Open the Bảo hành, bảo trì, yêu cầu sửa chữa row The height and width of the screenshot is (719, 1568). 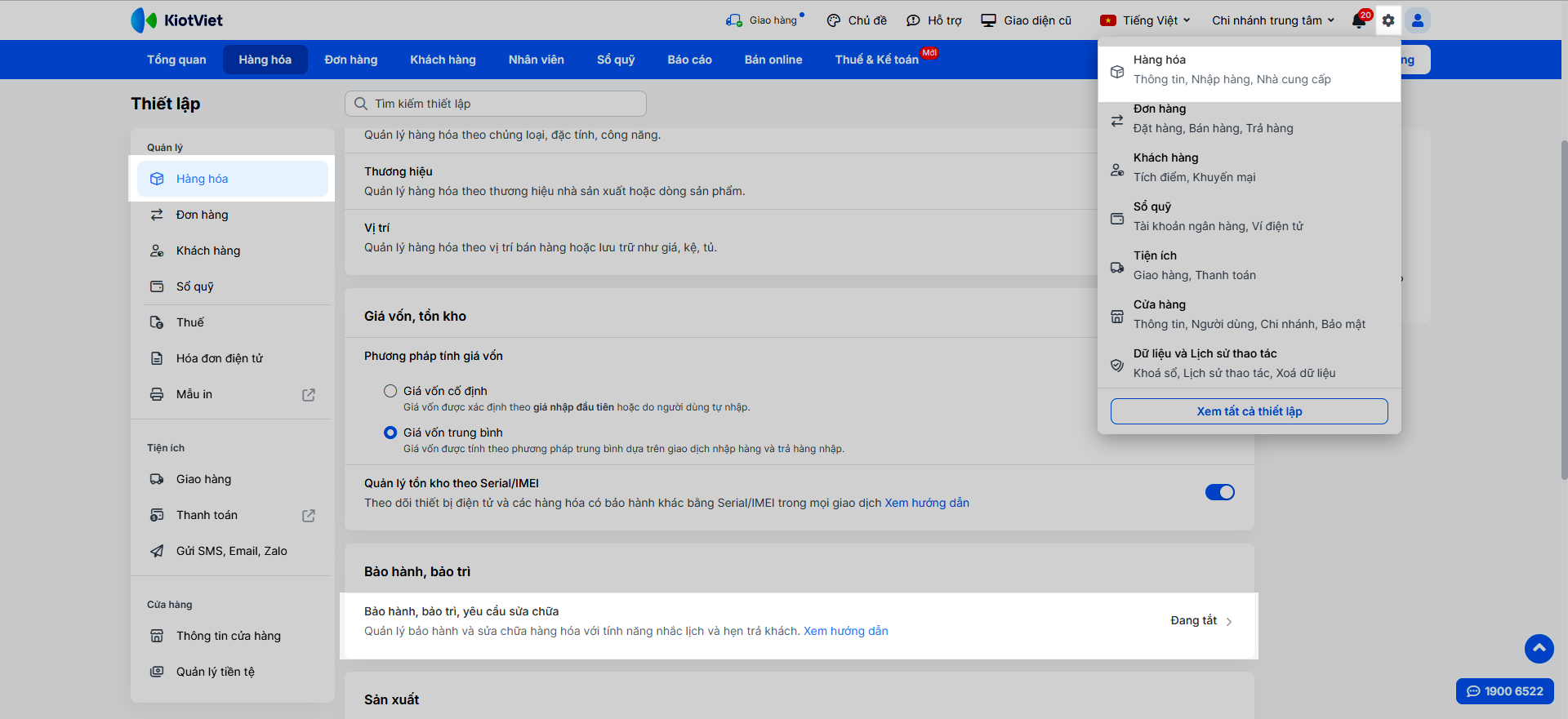[x=799, y=626]
